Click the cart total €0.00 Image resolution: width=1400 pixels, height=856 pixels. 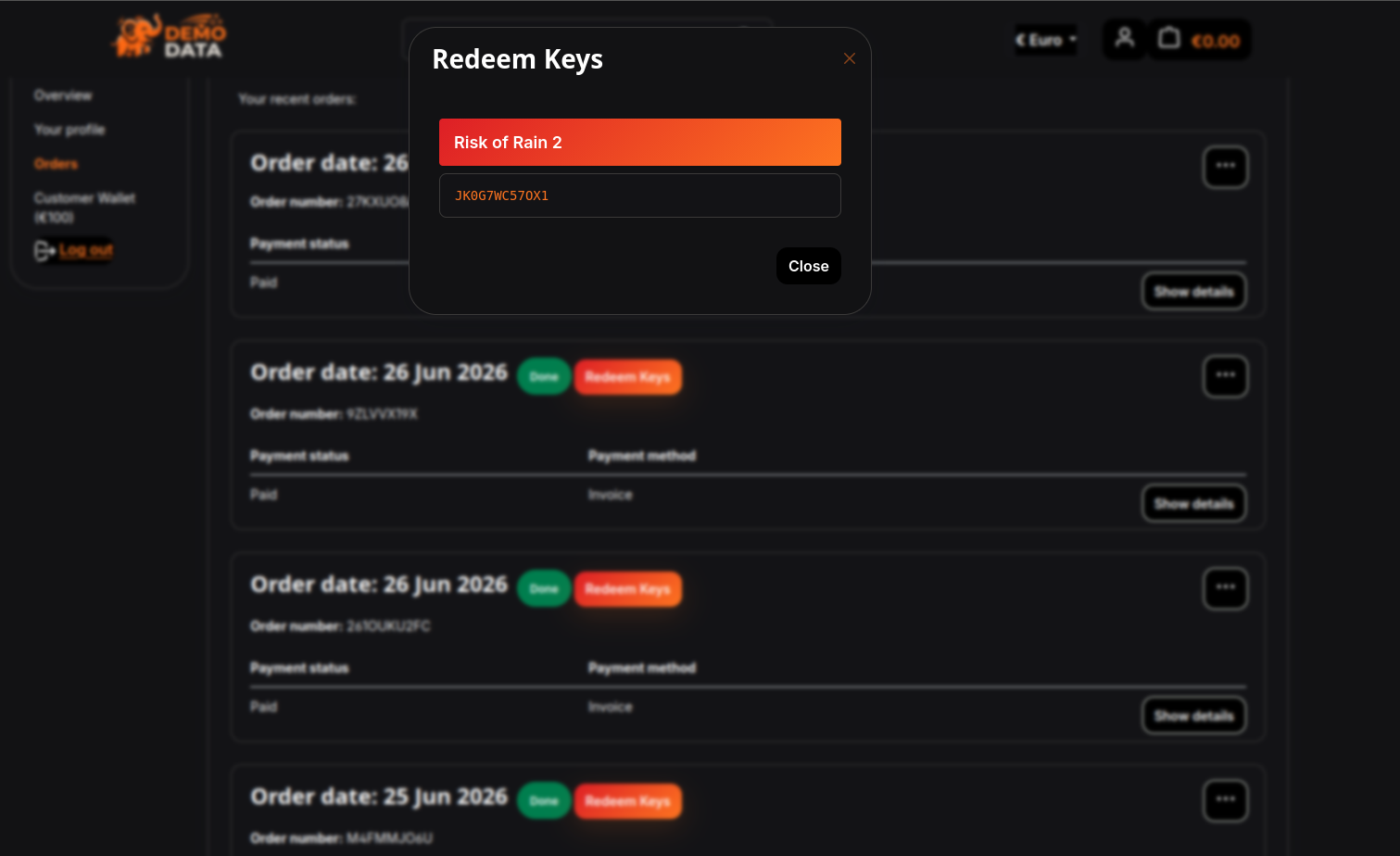pyautogui.click(x=1216, y=41)
